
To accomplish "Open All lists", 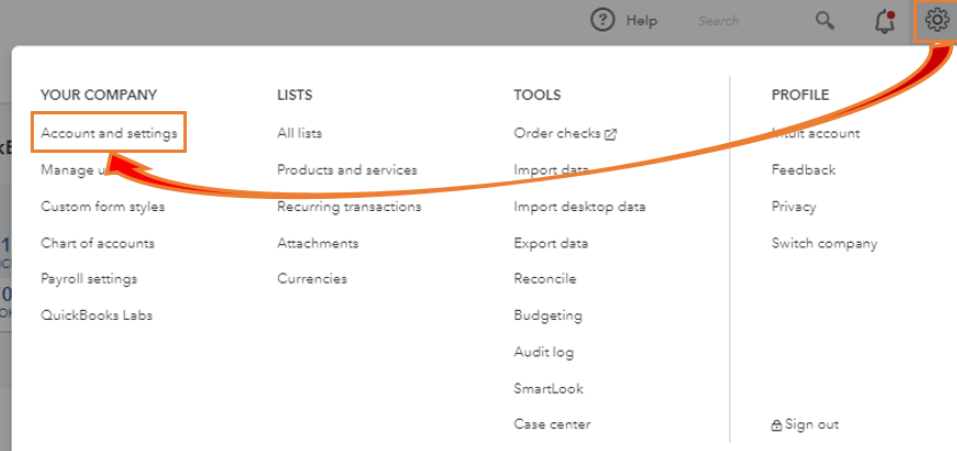I will point(300,132).
